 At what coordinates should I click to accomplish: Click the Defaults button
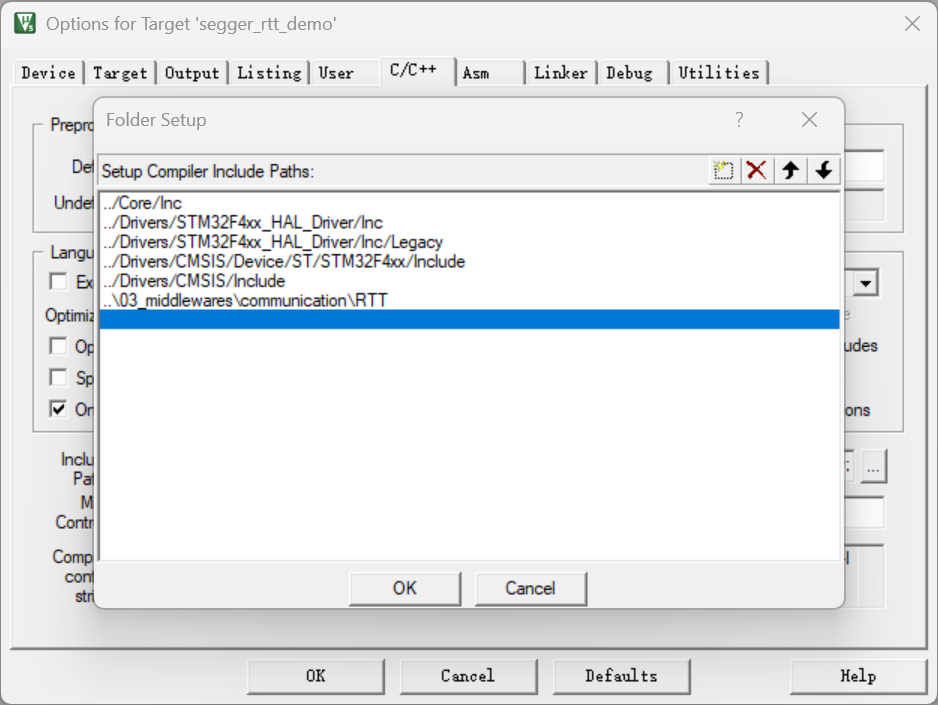[621, 676]
